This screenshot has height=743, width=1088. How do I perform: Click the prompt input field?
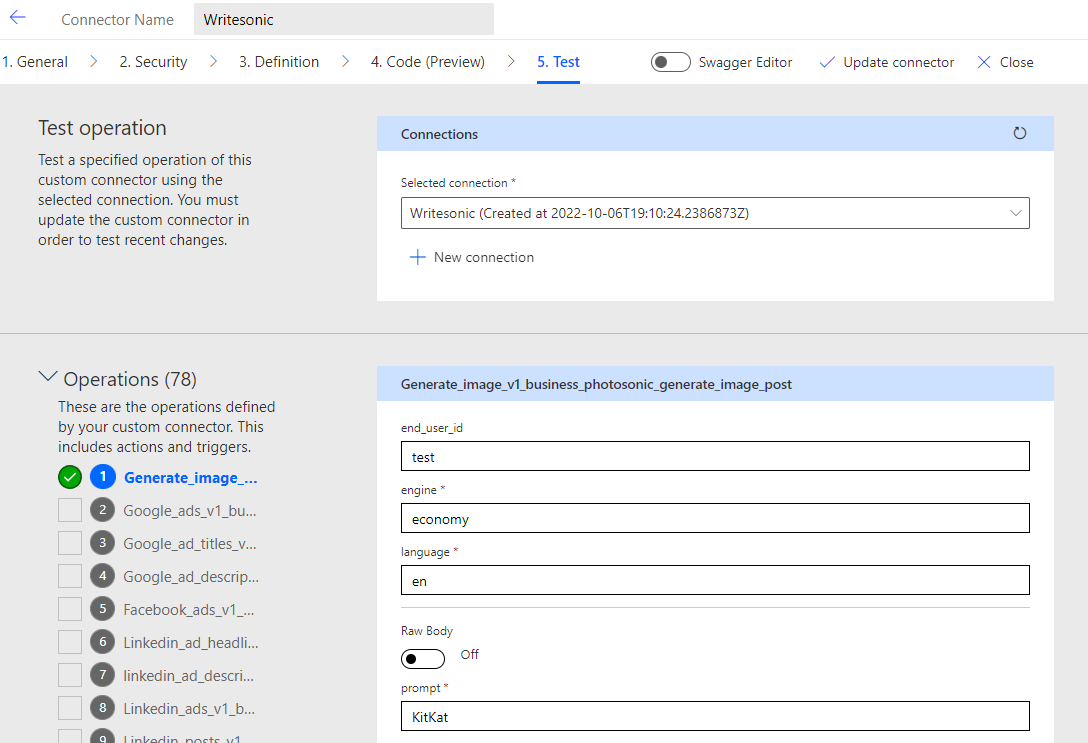(715, 716)
